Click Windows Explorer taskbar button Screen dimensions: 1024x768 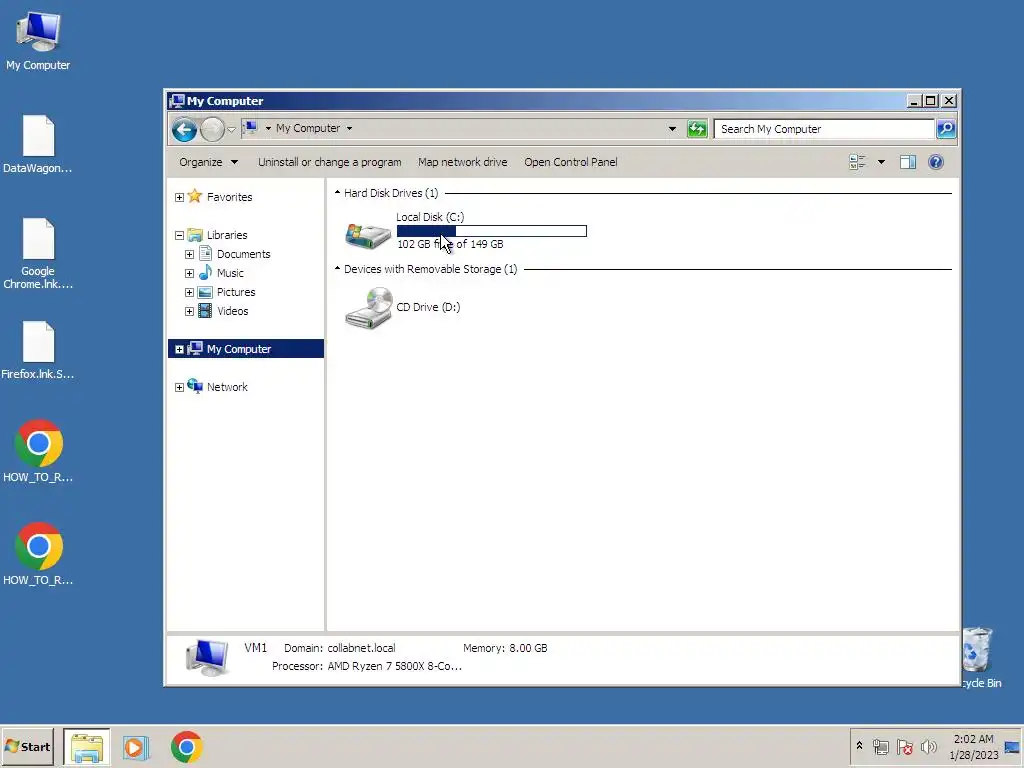pos(87,747)
